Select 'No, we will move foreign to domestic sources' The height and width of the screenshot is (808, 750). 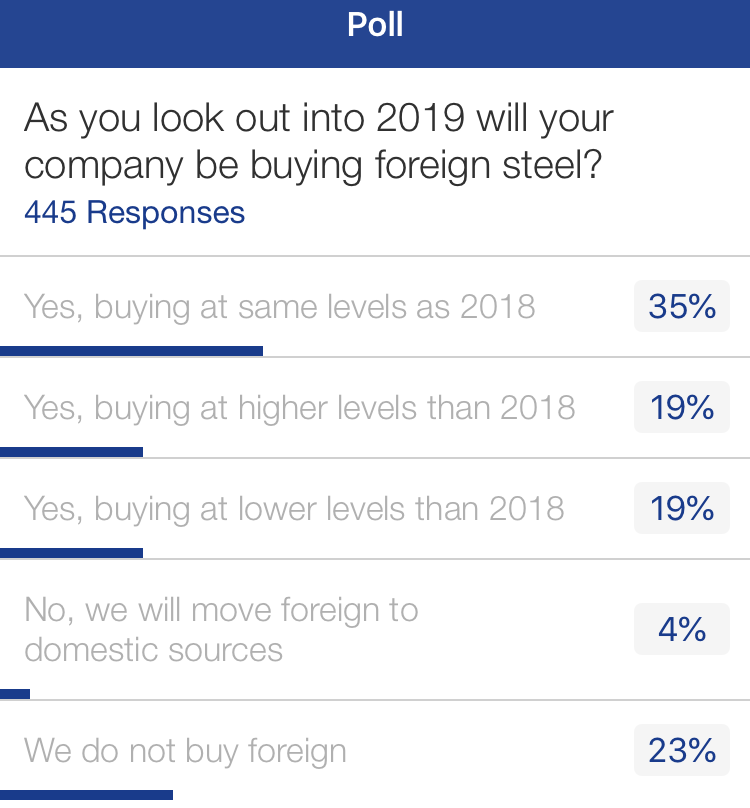point(221,629)
